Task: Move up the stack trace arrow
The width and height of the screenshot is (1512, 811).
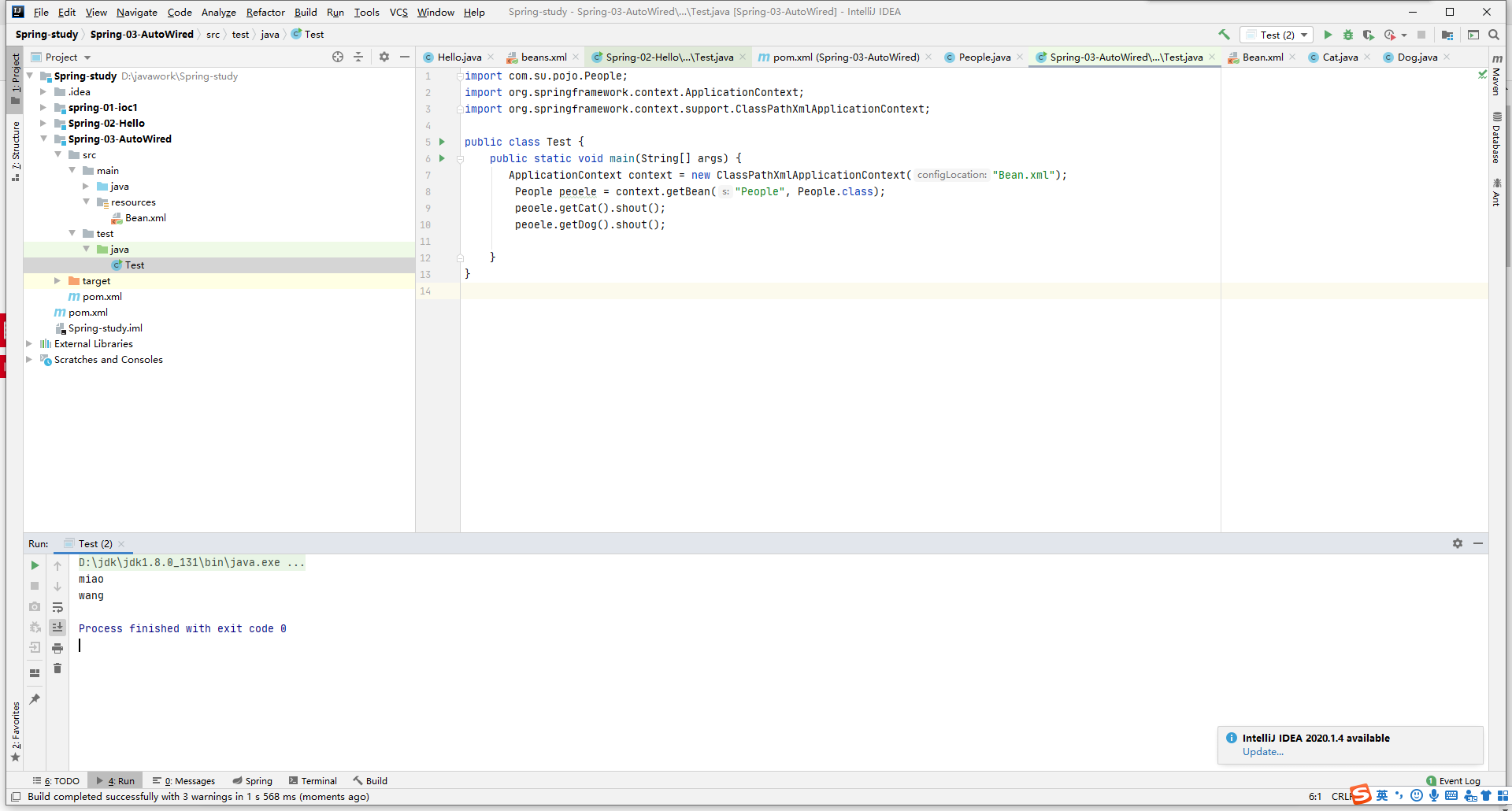Action: [x=57, y=565]
